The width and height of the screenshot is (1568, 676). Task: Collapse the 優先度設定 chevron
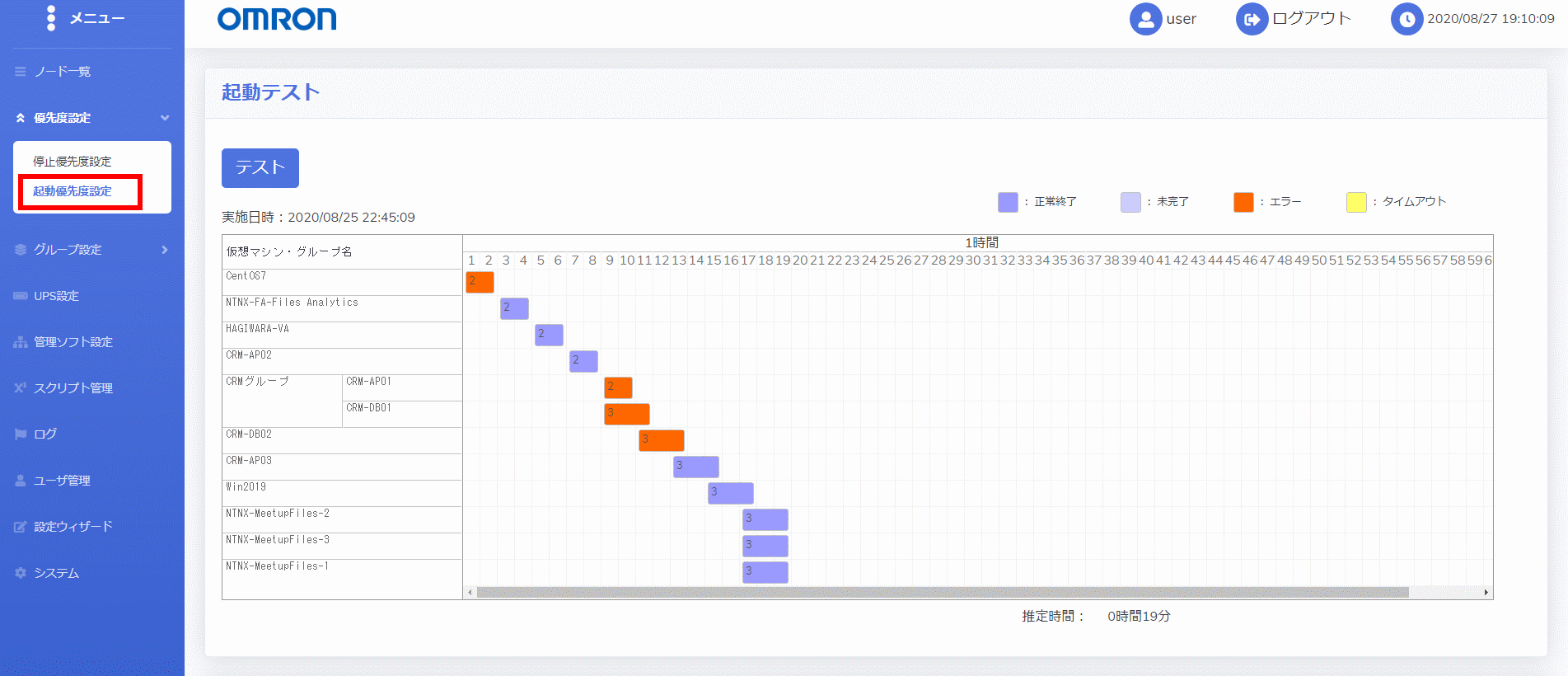point(165,118)
